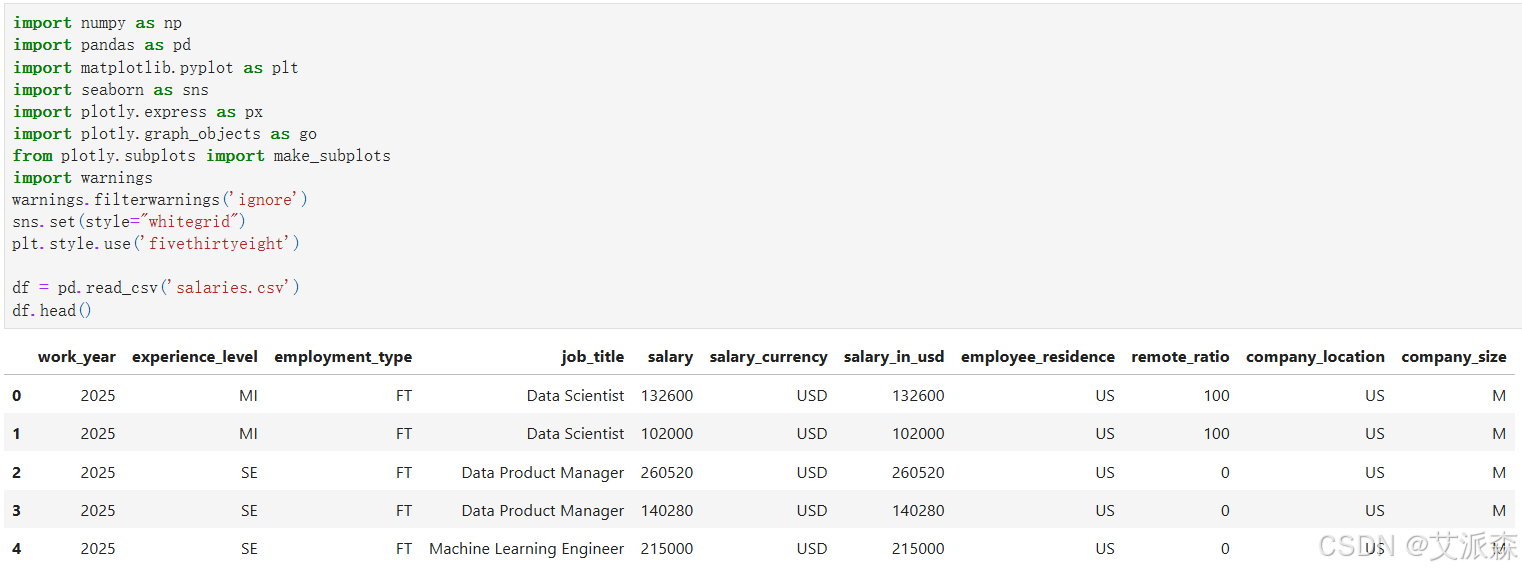
Task: Click company_size 'M' in row 1
Action: 1499,434
